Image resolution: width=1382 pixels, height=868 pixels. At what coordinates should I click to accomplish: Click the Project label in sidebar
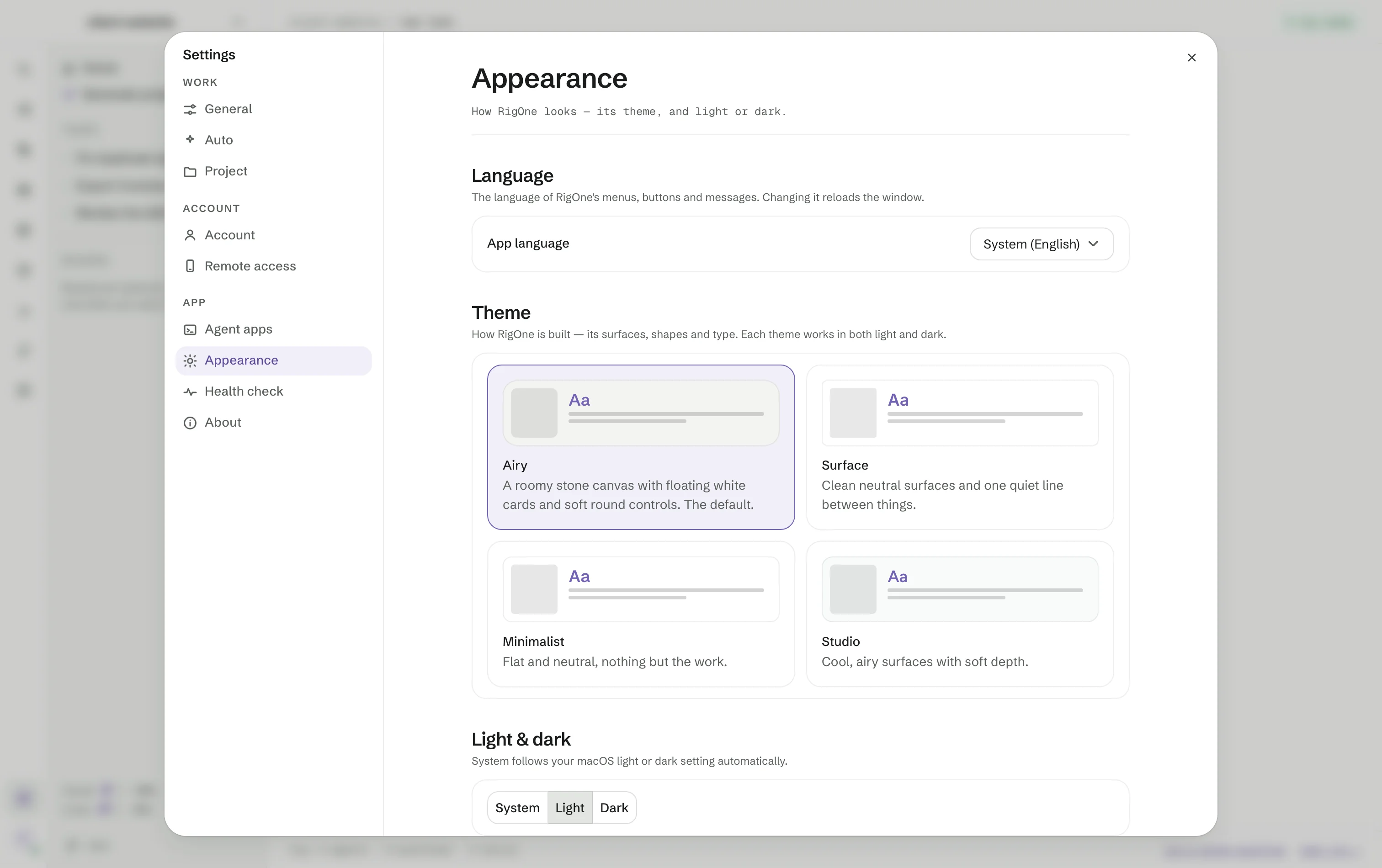coord(226,171)
